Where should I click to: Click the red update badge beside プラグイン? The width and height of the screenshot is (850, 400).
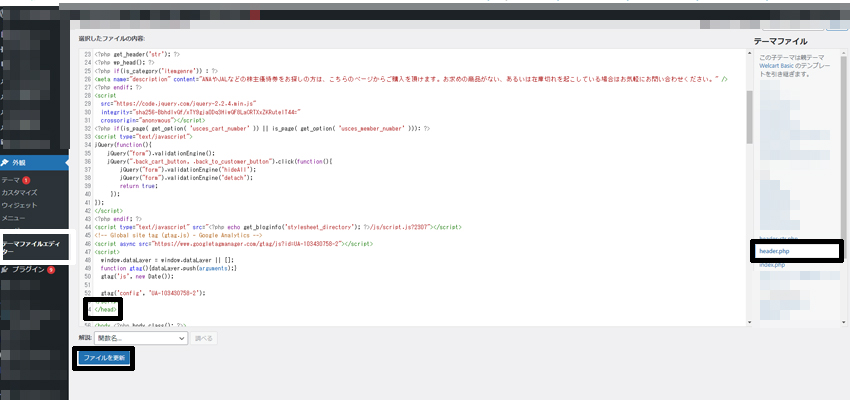point(51,269)
